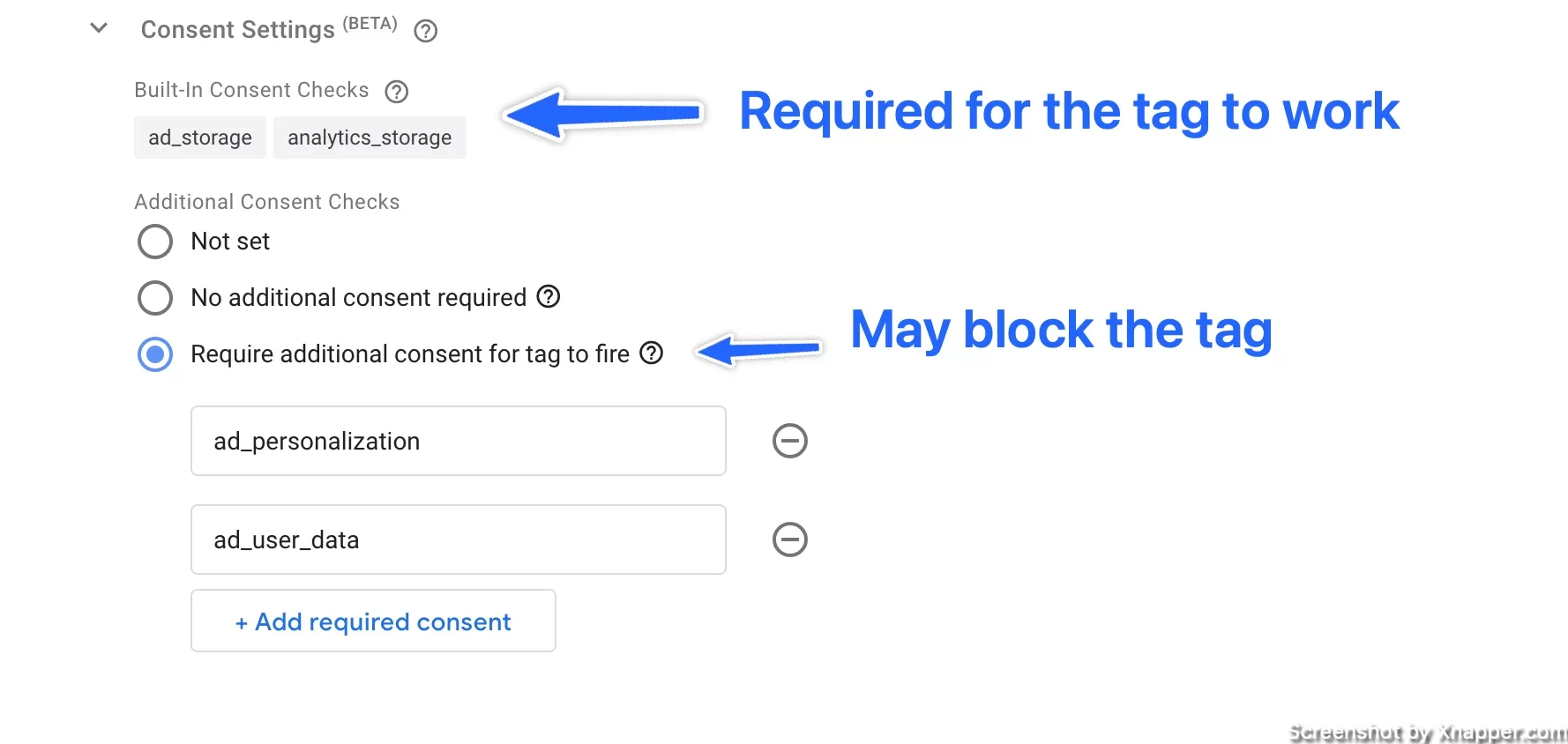The height and width of the screenshot is (744, 1568).
Task: Focus the ad_user_data consent field
Action: coord(459,539)
